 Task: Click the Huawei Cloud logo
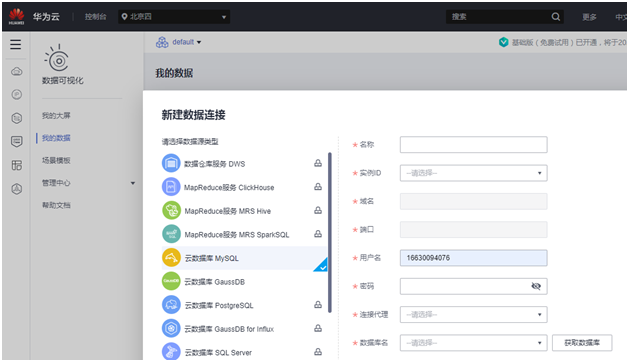tap(16, 16)
